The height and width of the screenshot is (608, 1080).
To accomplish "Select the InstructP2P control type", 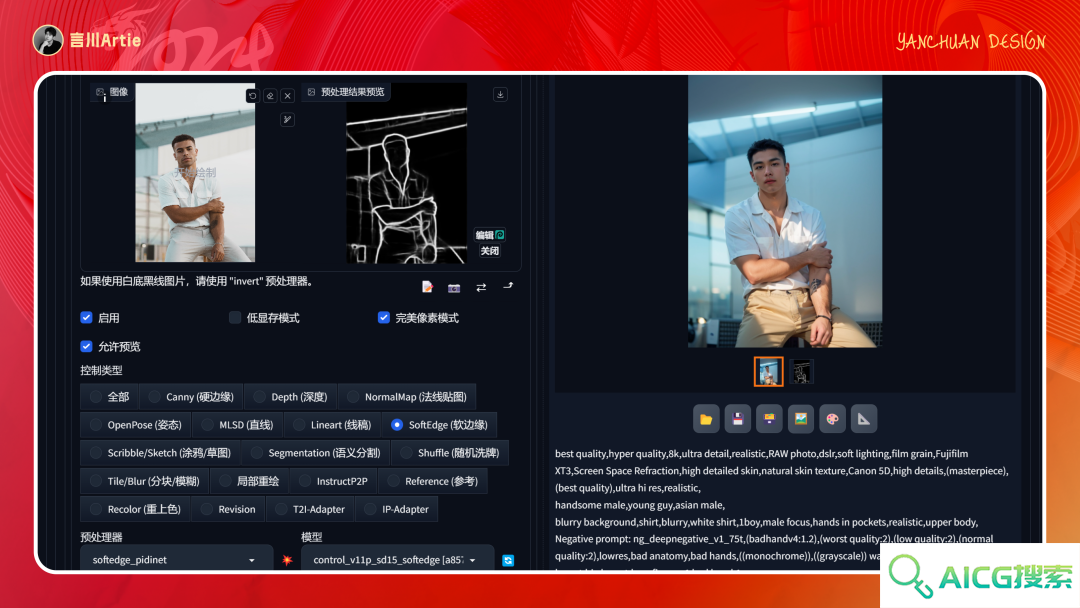I will (333, 481).
